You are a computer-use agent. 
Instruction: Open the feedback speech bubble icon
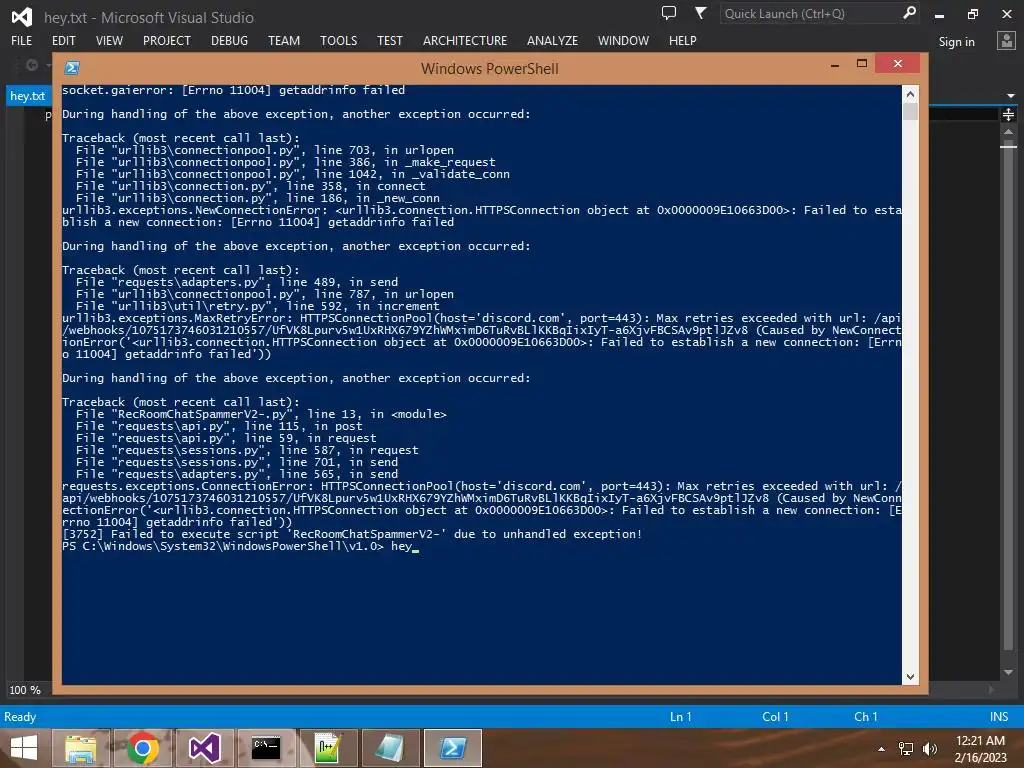click(669, 13)
